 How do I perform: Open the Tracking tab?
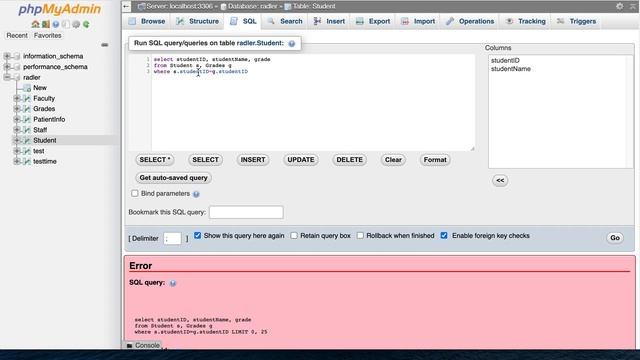(526, 21)
